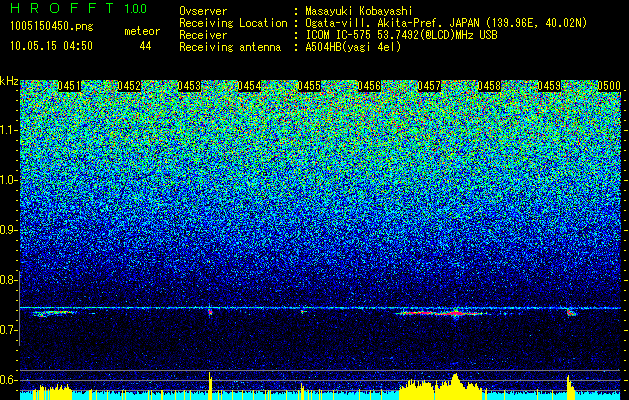629x400 pixels.
Task: Click the meteor echo just before 0451
Action: tap(53, 313)
